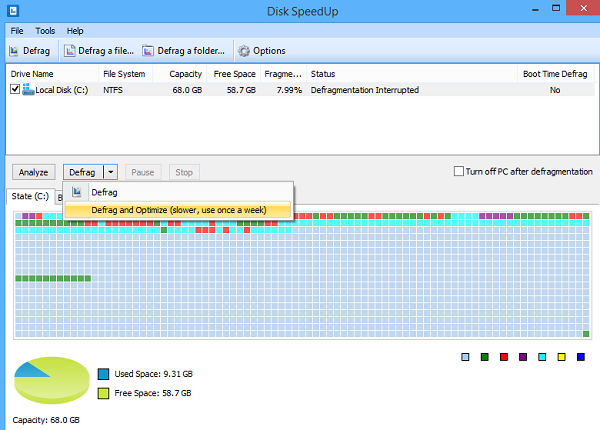This screenshot has width=600, height=430.
Task: Click the red legend swatch
Action: [x=504, y=357]
